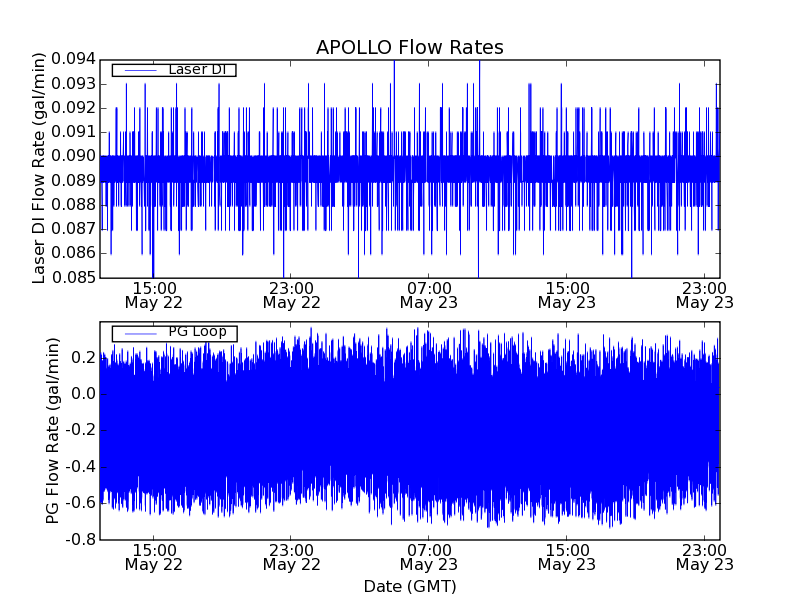
Task: Select the "PG Loop" legend label
Action: coord(196,332)
